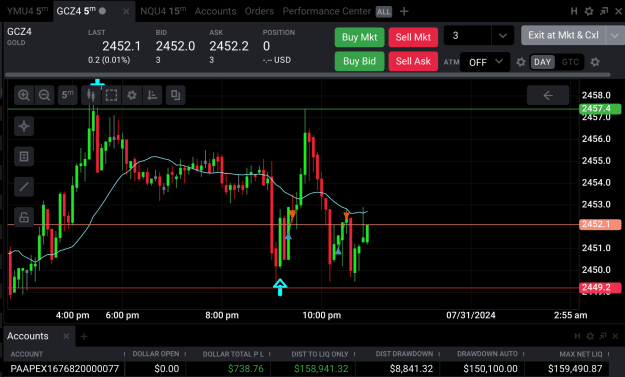Screen dimensions: 625x377
Task: Click the red 2449.2 price marker
Action: pyautogui.click(x=600, y=287)
